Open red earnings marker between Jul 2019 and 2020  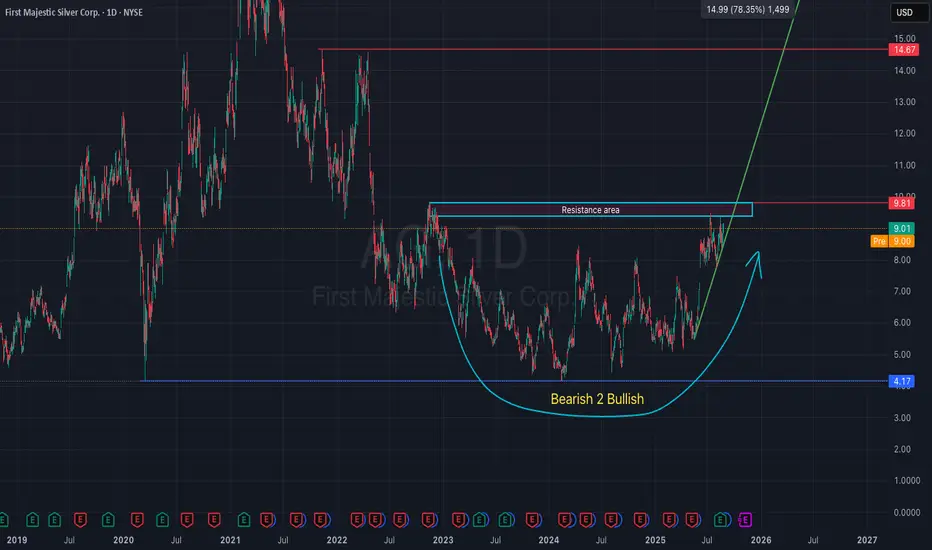click(x=80, y=520)
